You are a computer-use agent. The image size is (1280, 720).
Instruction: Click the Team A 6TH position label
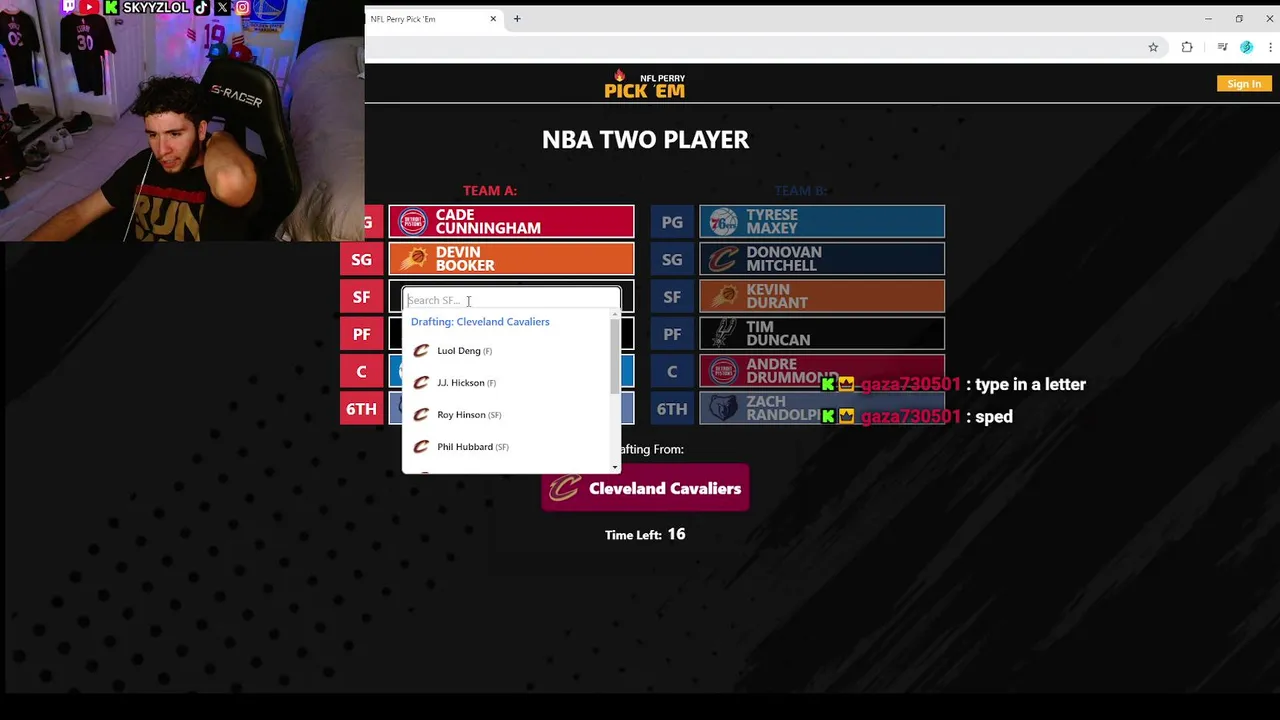click(361, 409)
